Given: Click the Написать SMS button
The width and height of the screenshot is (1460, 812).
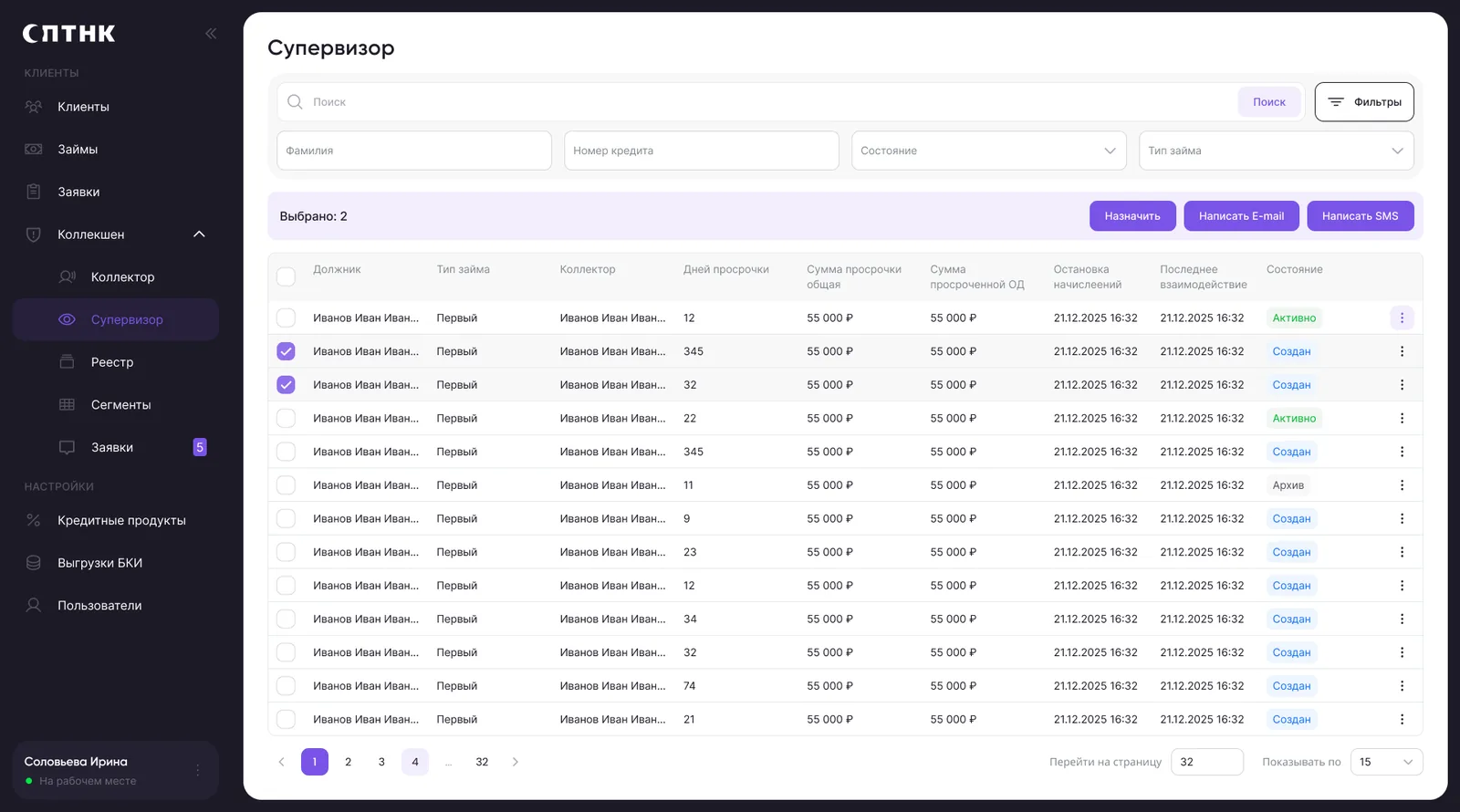Looking at the screenshot, I should (1361, 216).
